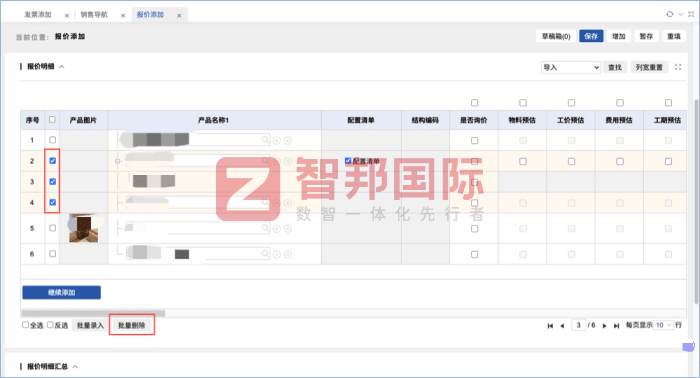Go to the previous page

pos(562,326)
